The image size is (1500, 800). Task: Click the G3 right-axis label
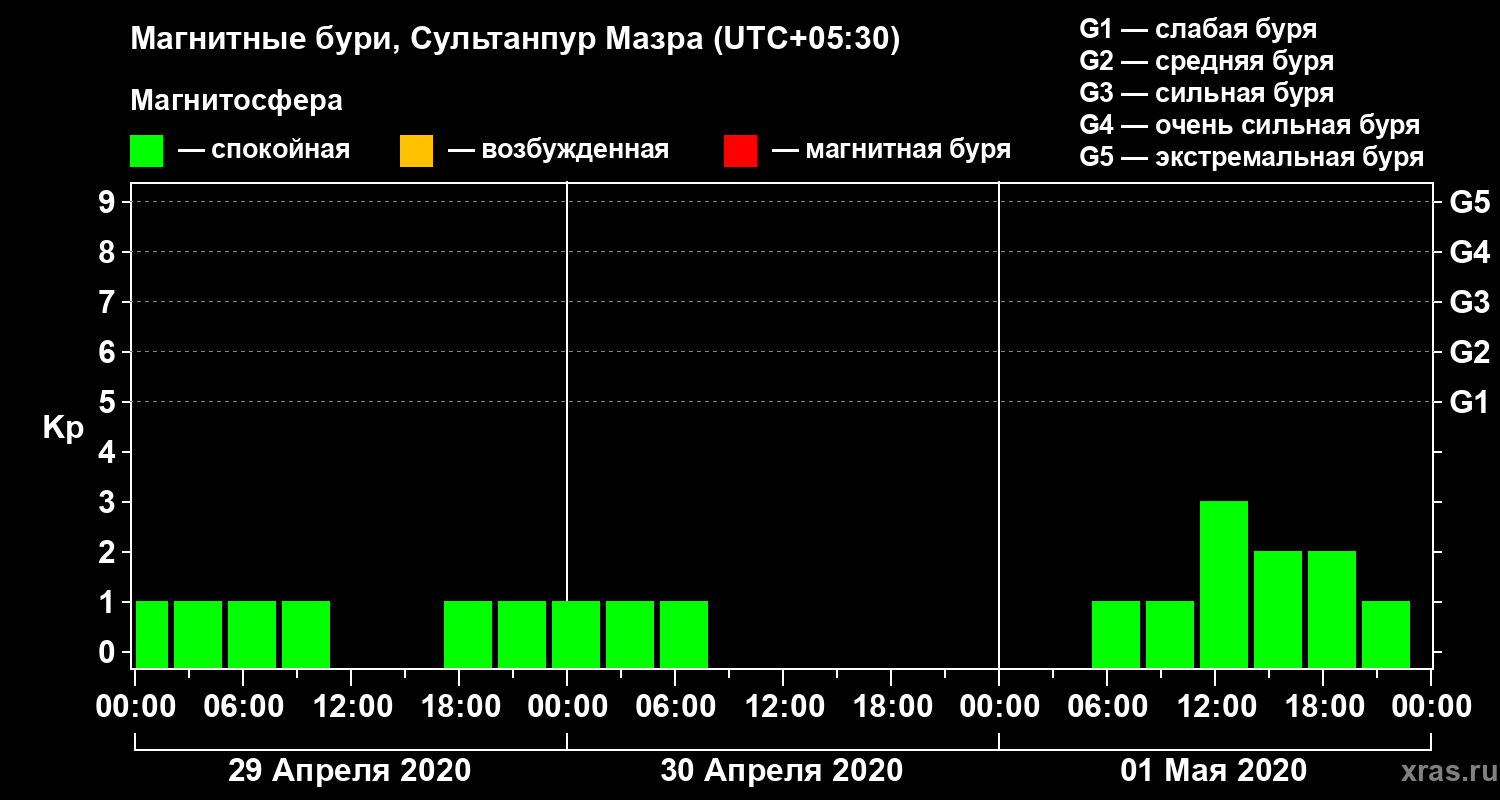tap(1469, 302)
